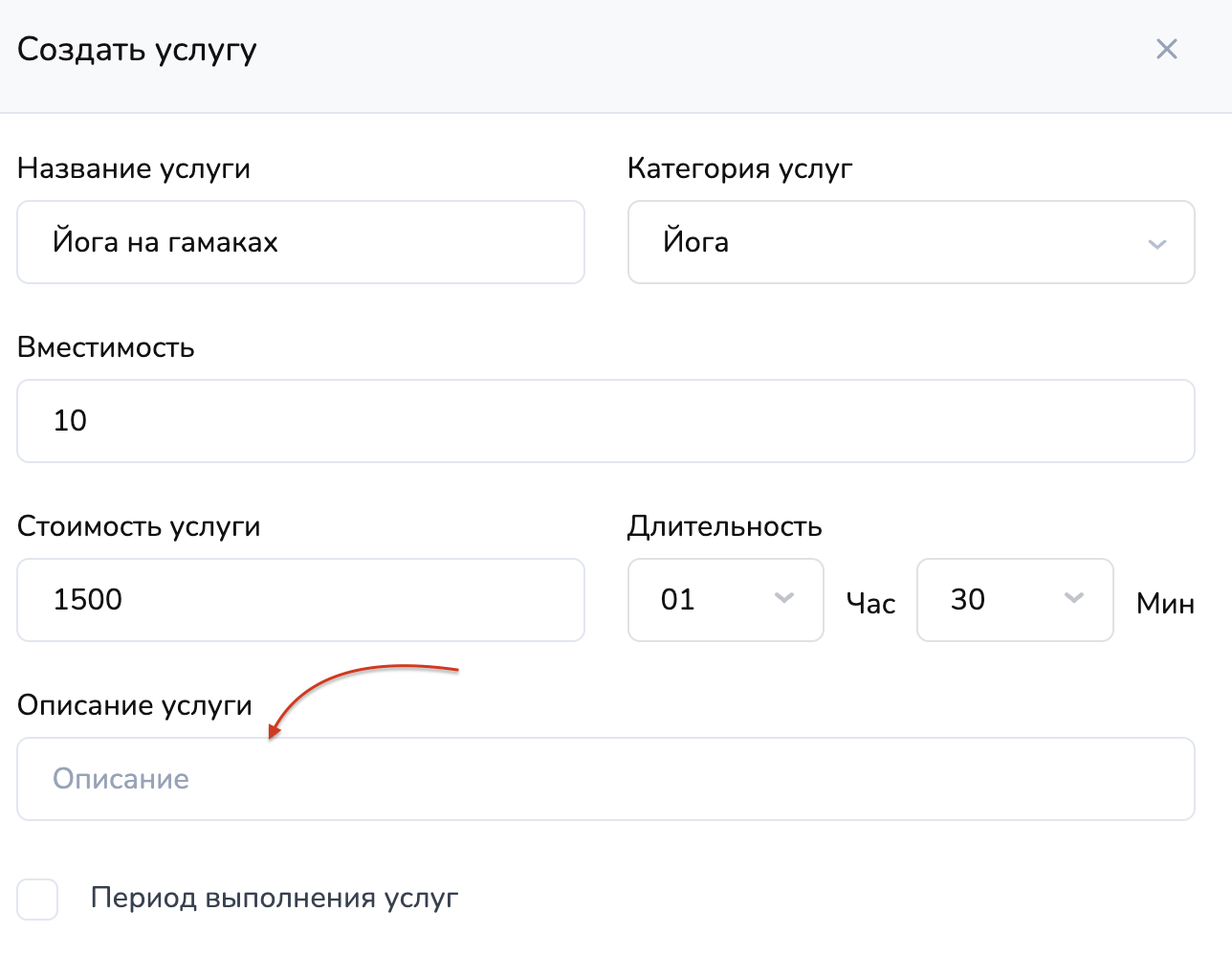Click the Длительность label
Screen dimensions: 1232x955
coord(724,526)
